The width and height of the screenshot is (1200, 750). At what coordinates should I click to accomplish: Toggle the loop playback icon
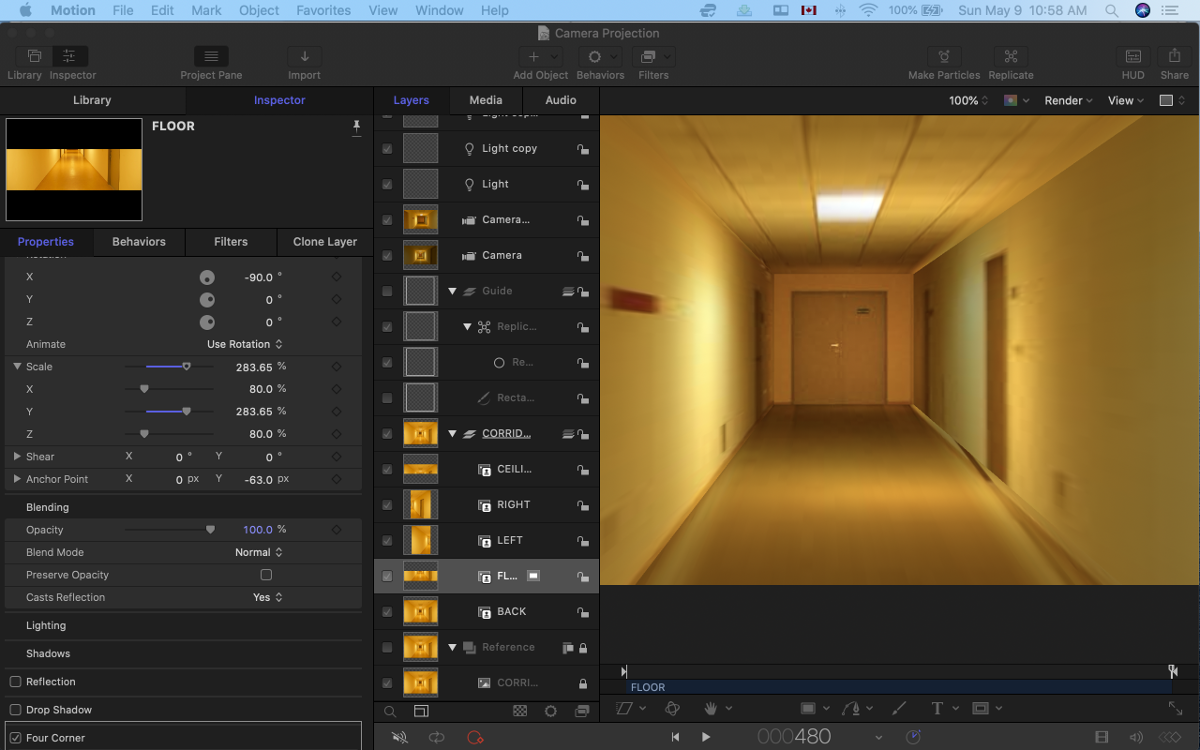point(437,737)
